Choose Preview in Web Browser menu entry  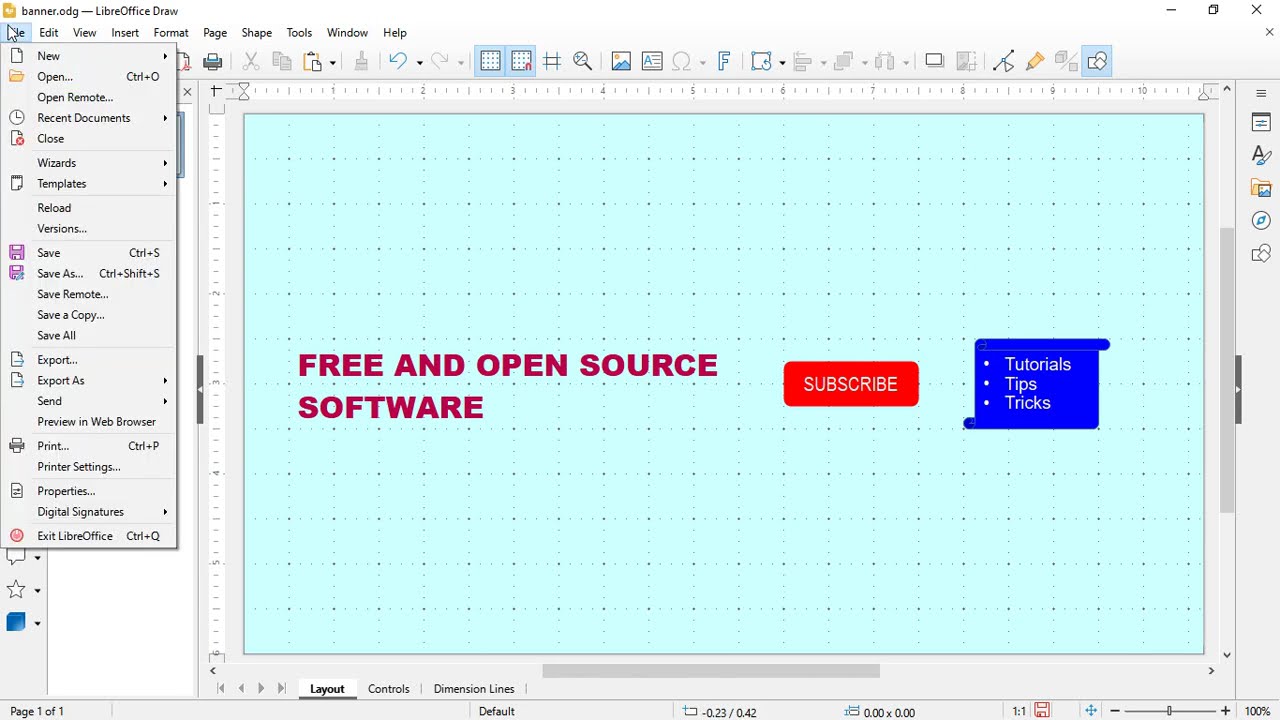pyautogui.click(x=90, y=422)
